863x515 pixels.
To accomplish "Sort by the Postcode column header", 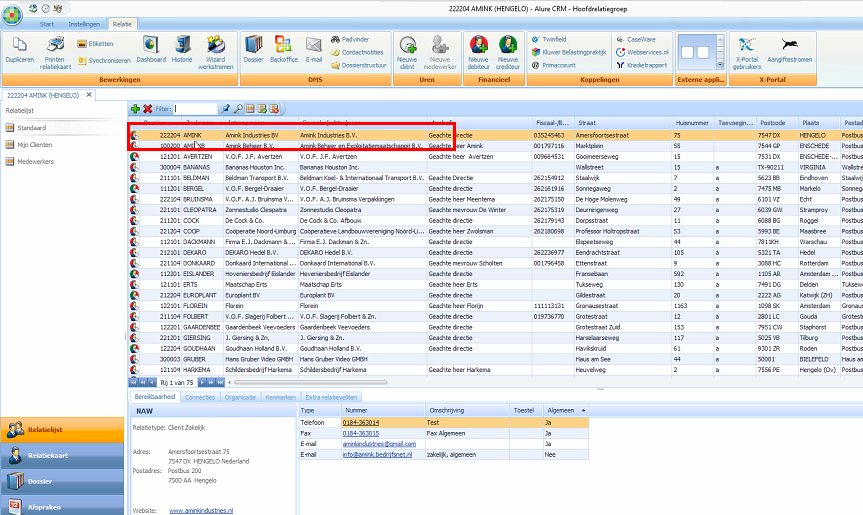I will pyautogui.click(x=776, y=123).
